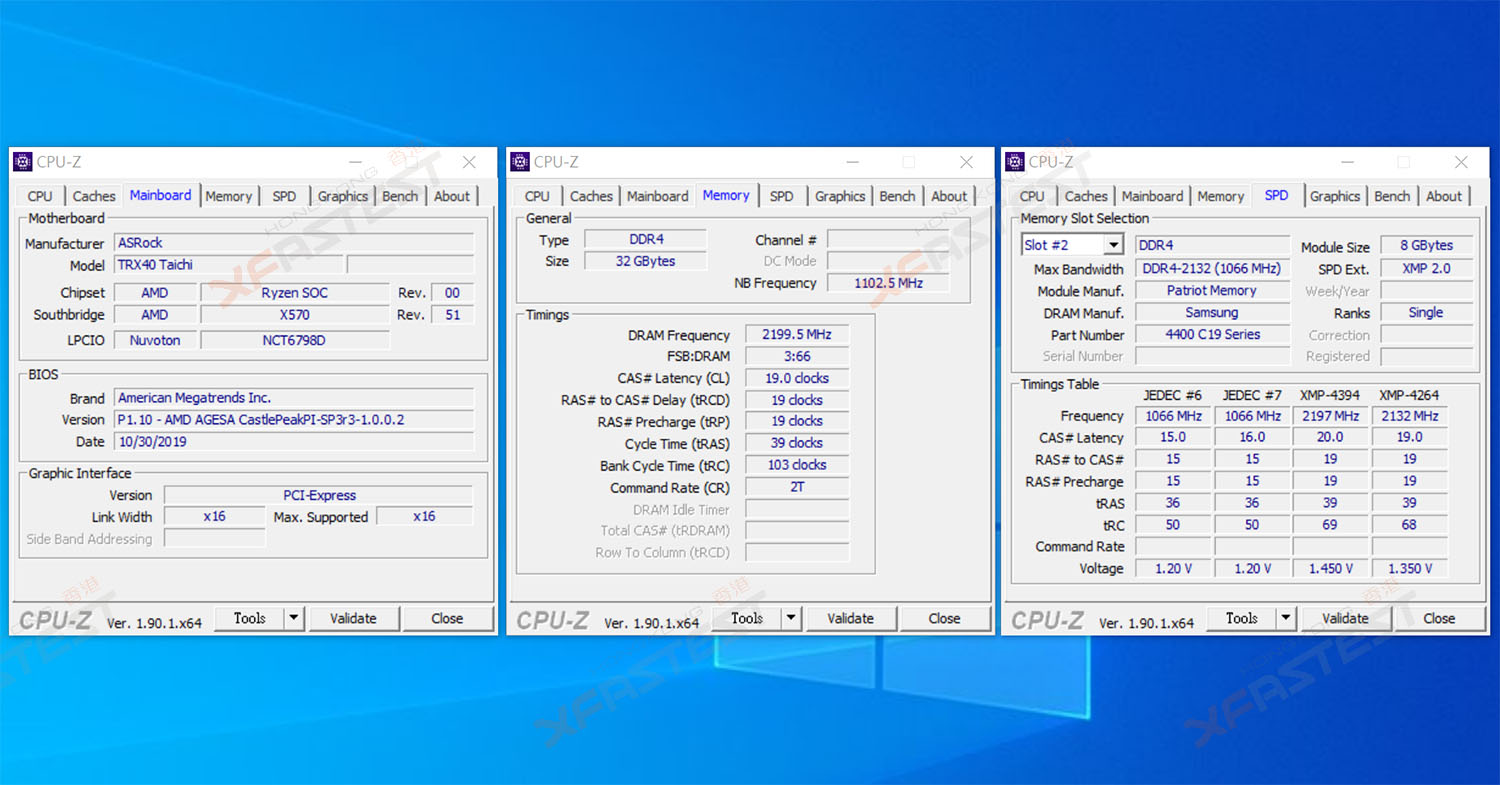The height and width of the screenshot is (785, 1500).
Task: Open the SPD tab in the Memory window
Action: click(782, 196)
